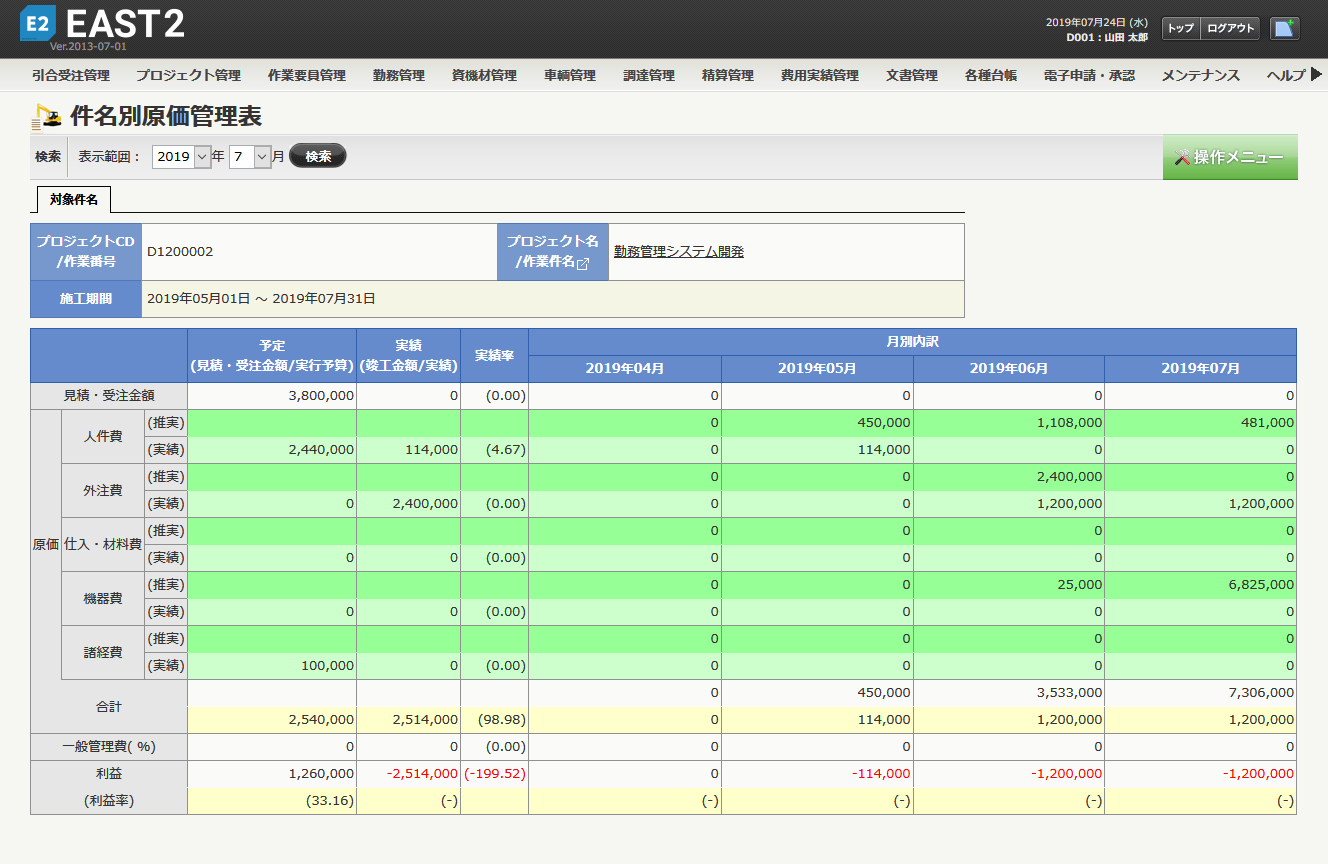The image size is (1328, 864).
Task: Open 引合受注管理 menu
Action: (70, 75)
